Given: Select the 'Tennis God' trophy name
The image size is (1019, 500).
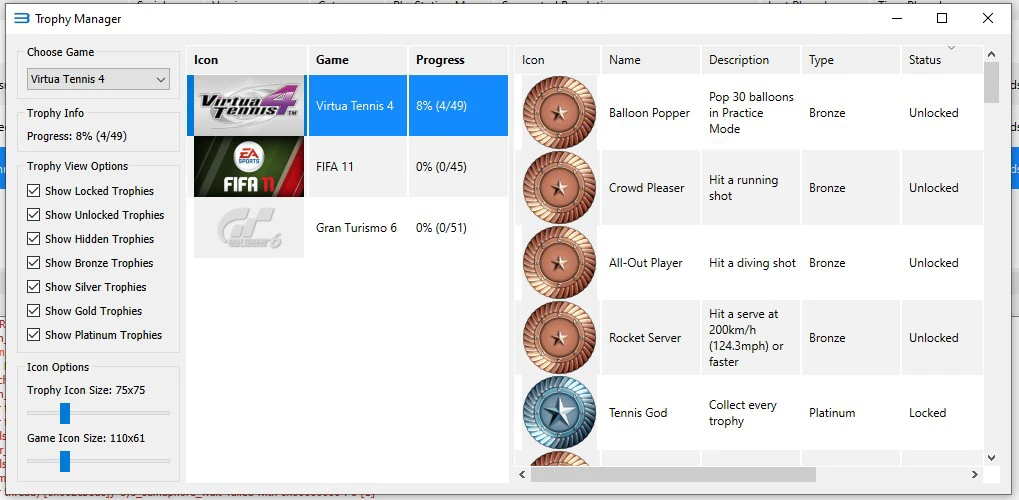Looking at the screenshot, I should coord(638,413).
